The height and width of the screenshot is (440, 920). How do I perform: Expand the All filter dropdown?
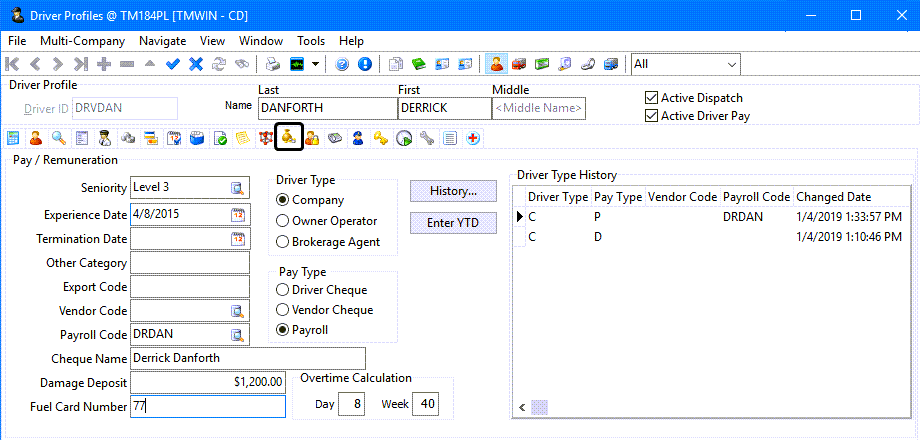click(732, 64)
